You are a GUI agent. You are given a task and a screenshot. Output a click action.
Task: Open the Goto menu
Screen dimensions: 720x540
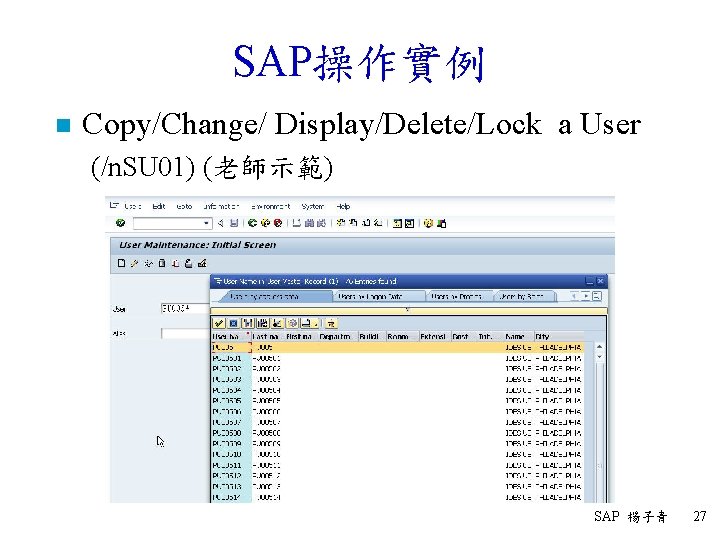point(184,206)
